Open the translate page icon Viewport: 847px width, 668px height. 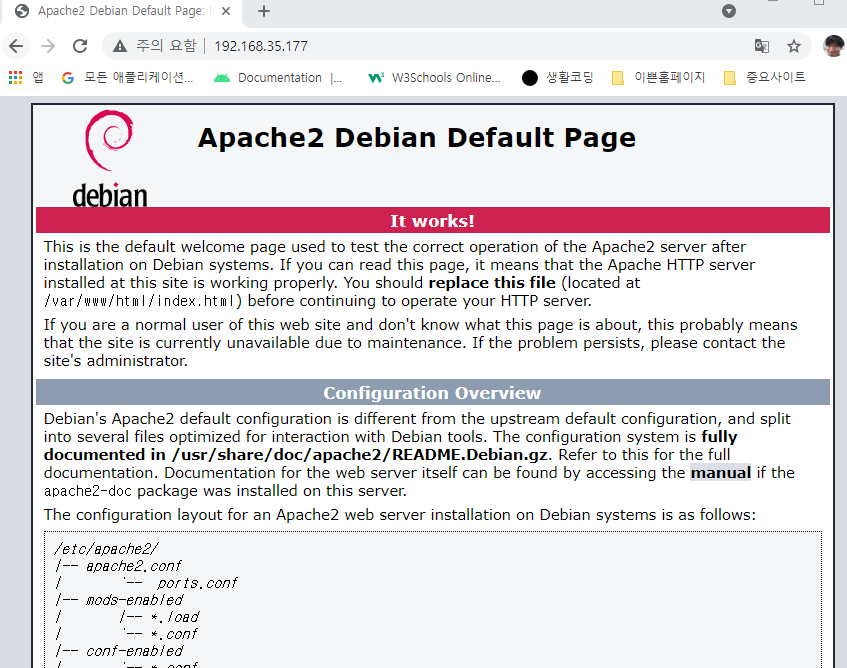pos(762,46)
